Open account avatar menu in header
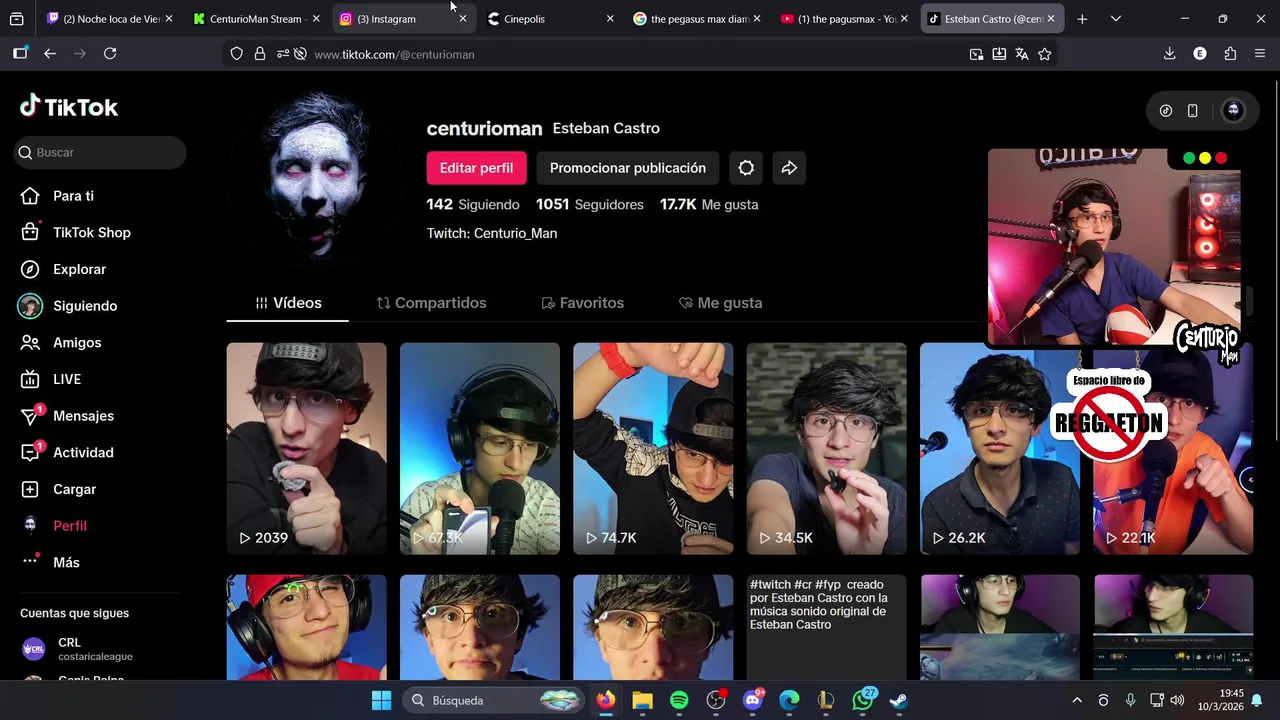The image size is (1280, 720). 1233,111
